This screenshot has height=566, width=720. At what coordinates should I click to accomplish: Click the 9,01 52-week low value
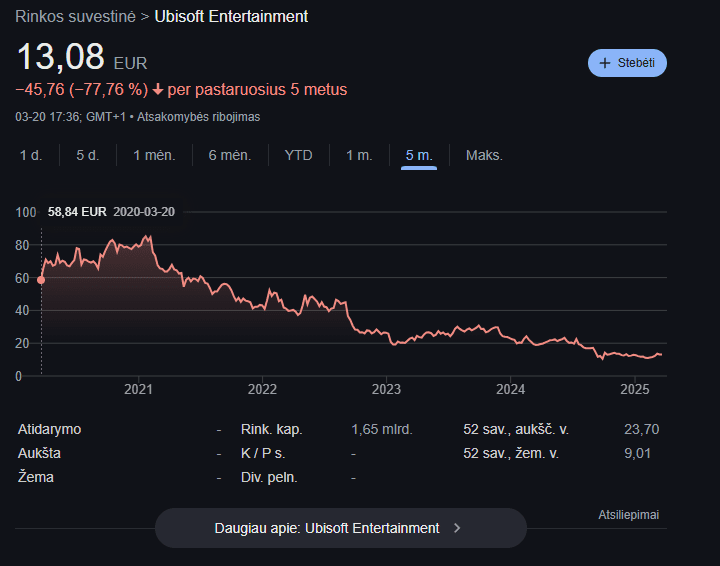(637, 454)
